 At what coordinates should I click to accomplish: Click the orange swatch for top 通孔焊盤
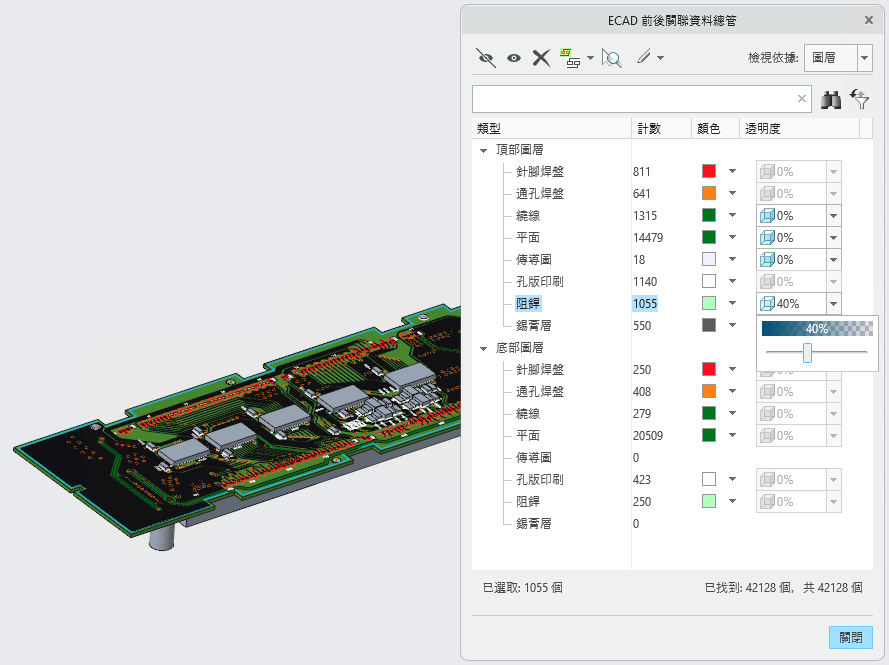pyautogui.click(x=709, y=193)
